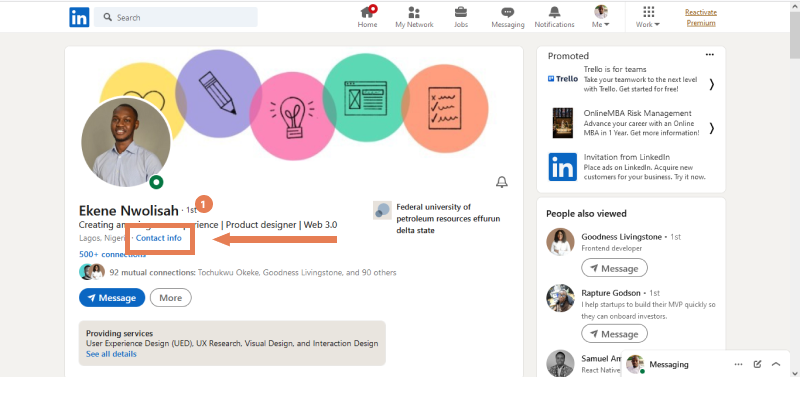
Task: Click the Trello ad arrow chevron
Action: point(712,85)
